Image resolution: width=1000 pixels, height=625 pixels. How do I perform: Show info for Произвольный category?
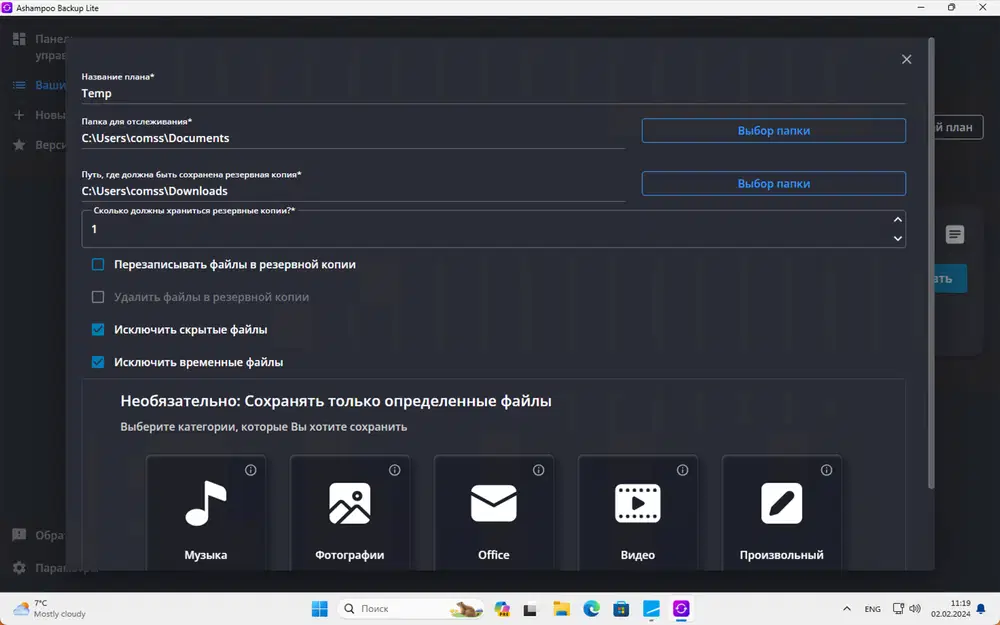(827, 470)
